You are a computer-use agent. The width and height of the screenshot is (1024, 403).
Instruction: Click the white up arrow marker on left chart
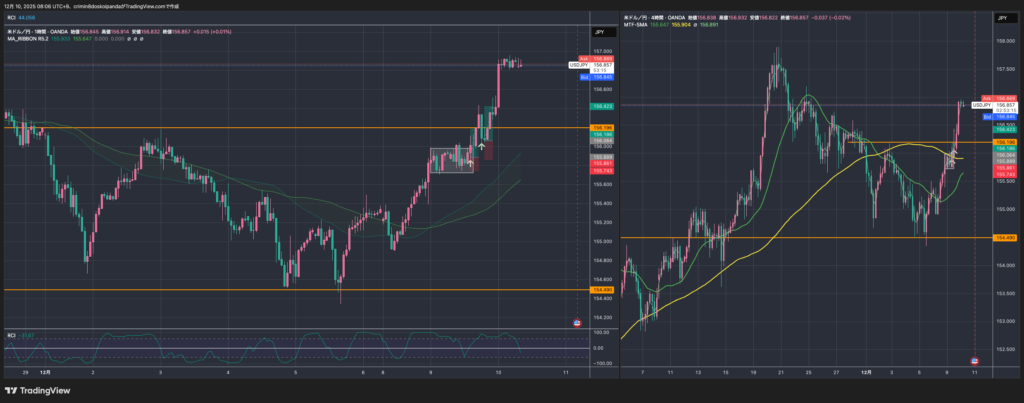(x=482, y=146)
